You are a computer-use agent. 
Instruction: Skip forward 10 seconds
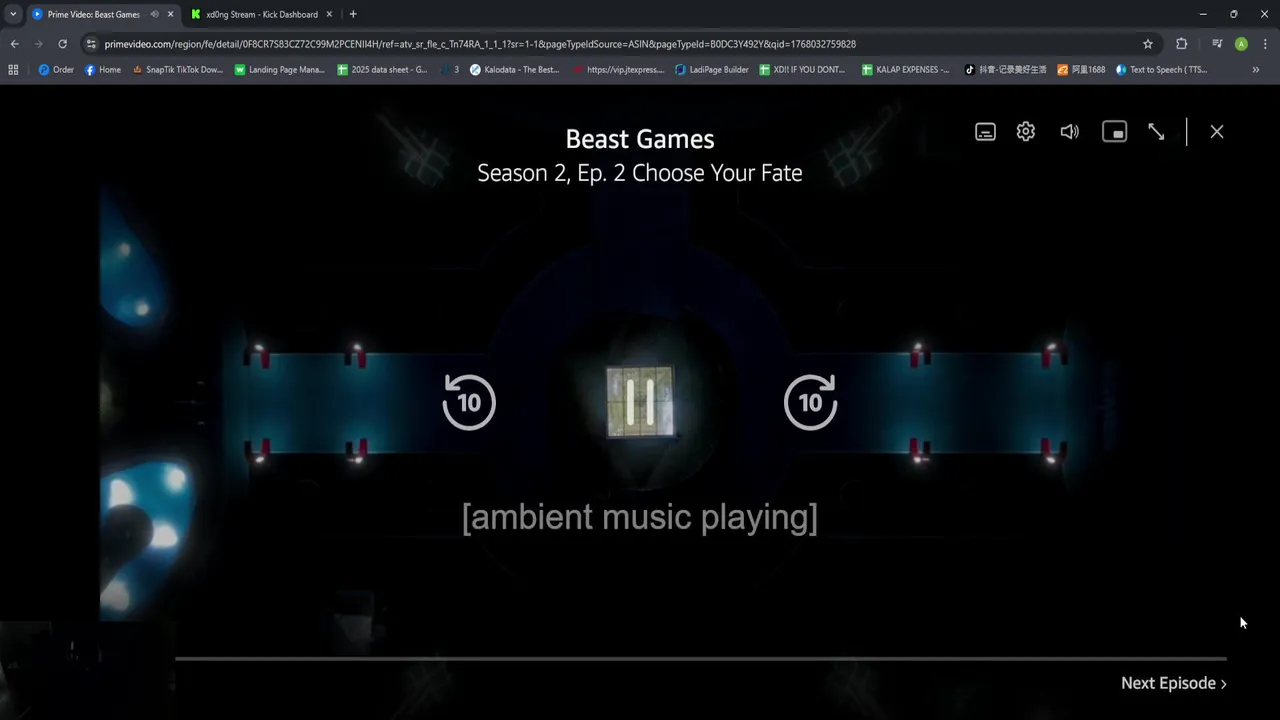tap(810, 402)
